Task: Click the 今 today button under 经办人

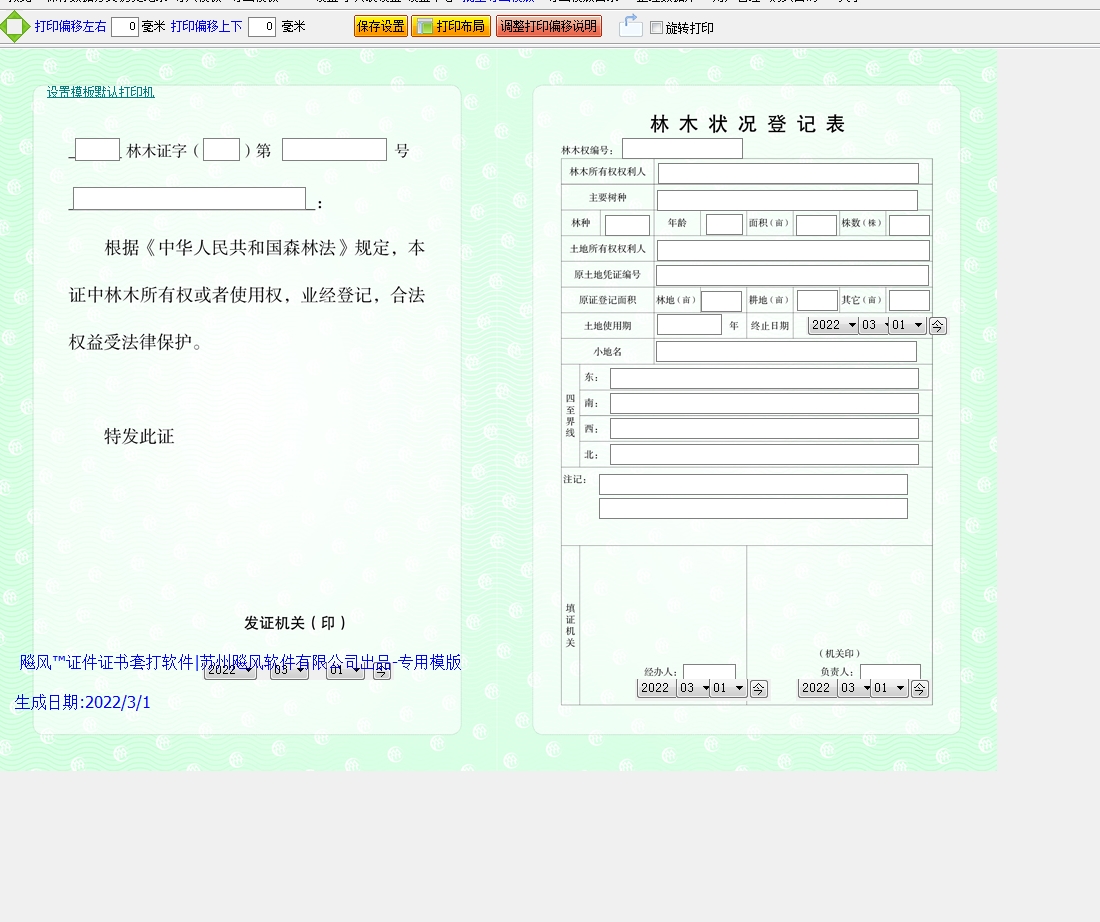Action: click(x=758, y=688)
